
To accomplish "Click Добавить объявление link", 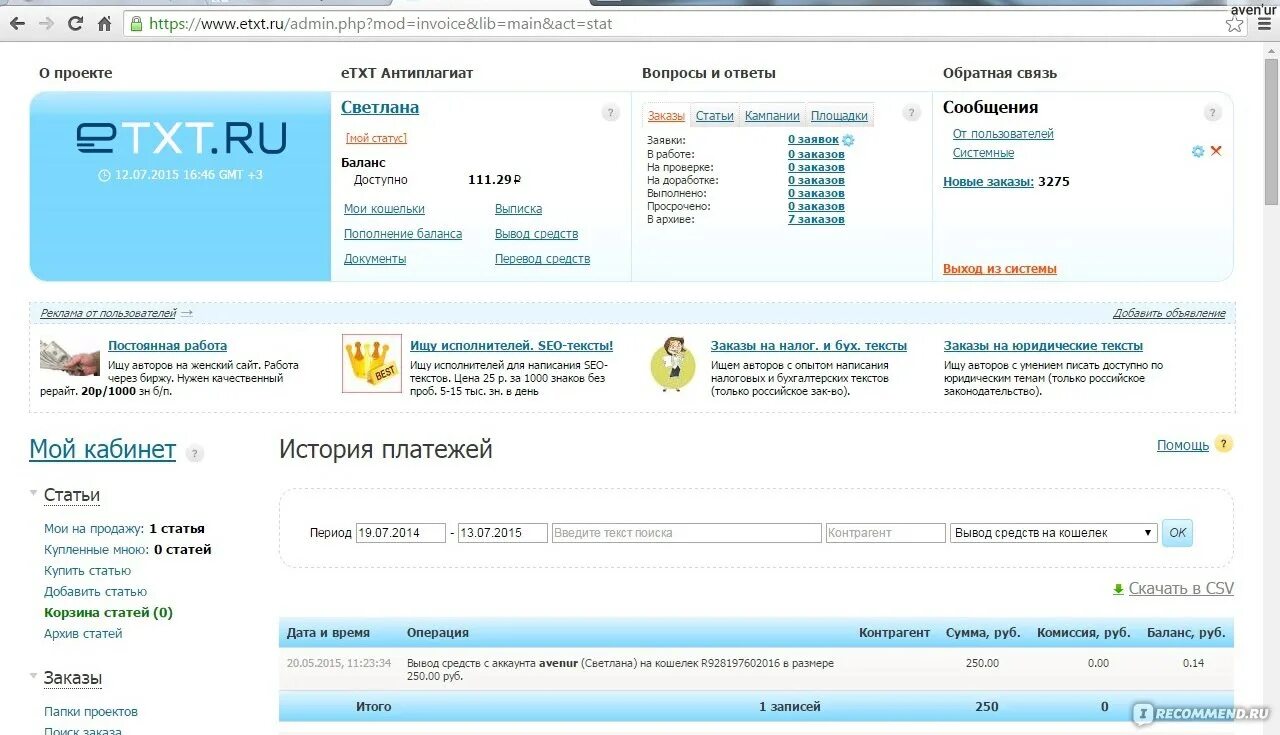I will (1169, 313).
